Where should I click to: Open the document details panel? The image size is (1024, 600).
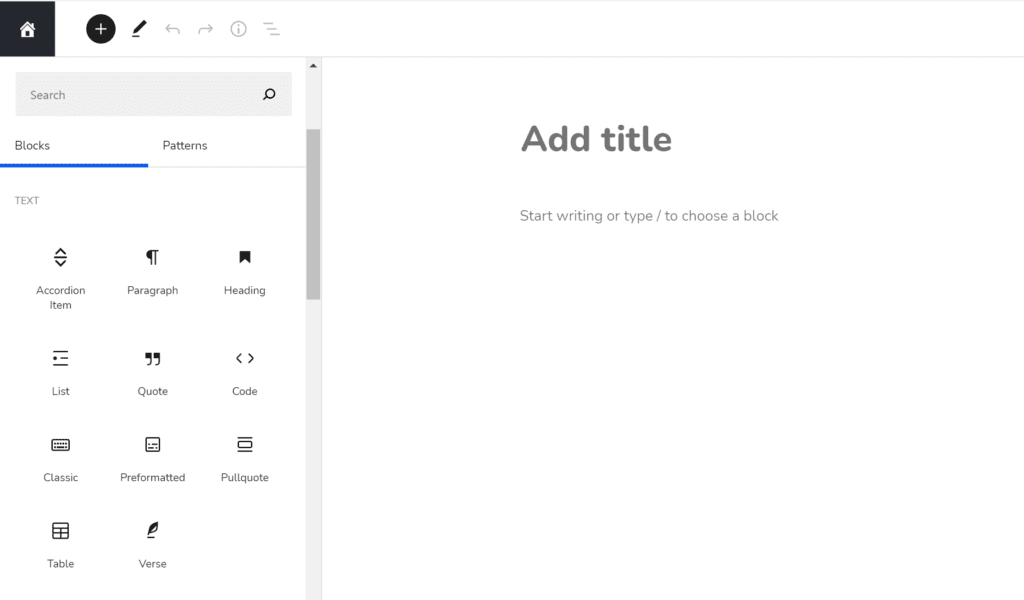[x=238, y=28]
